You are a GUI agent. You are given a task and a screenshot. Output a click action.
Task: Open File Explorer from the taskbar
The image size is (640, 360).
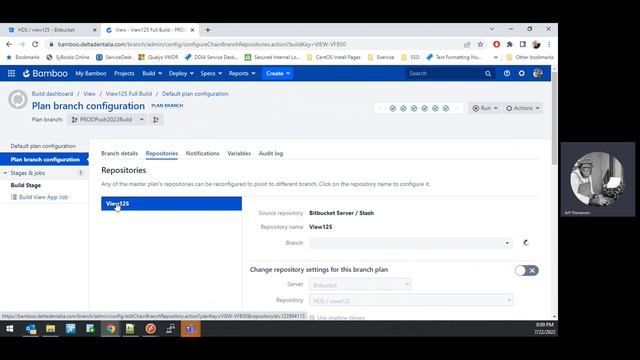tap(51, 329)
